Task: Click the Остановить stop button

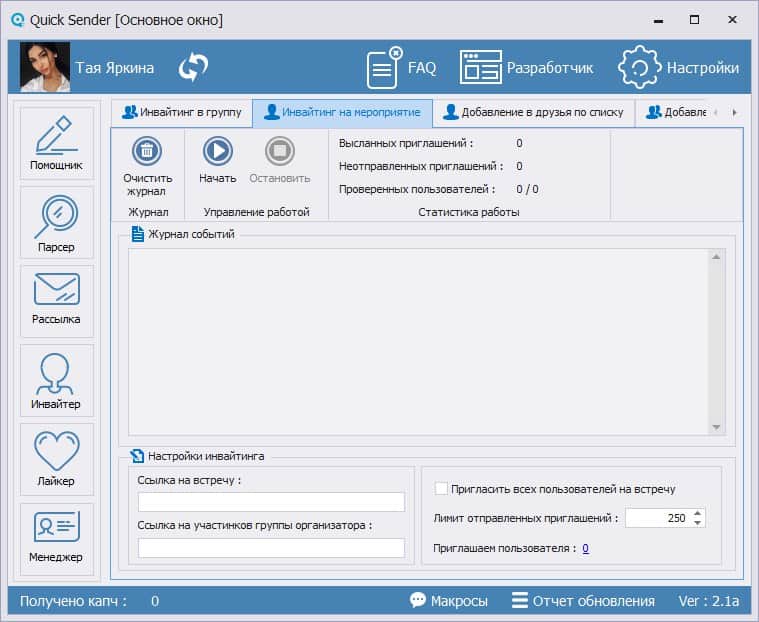Action: (280, 151)
